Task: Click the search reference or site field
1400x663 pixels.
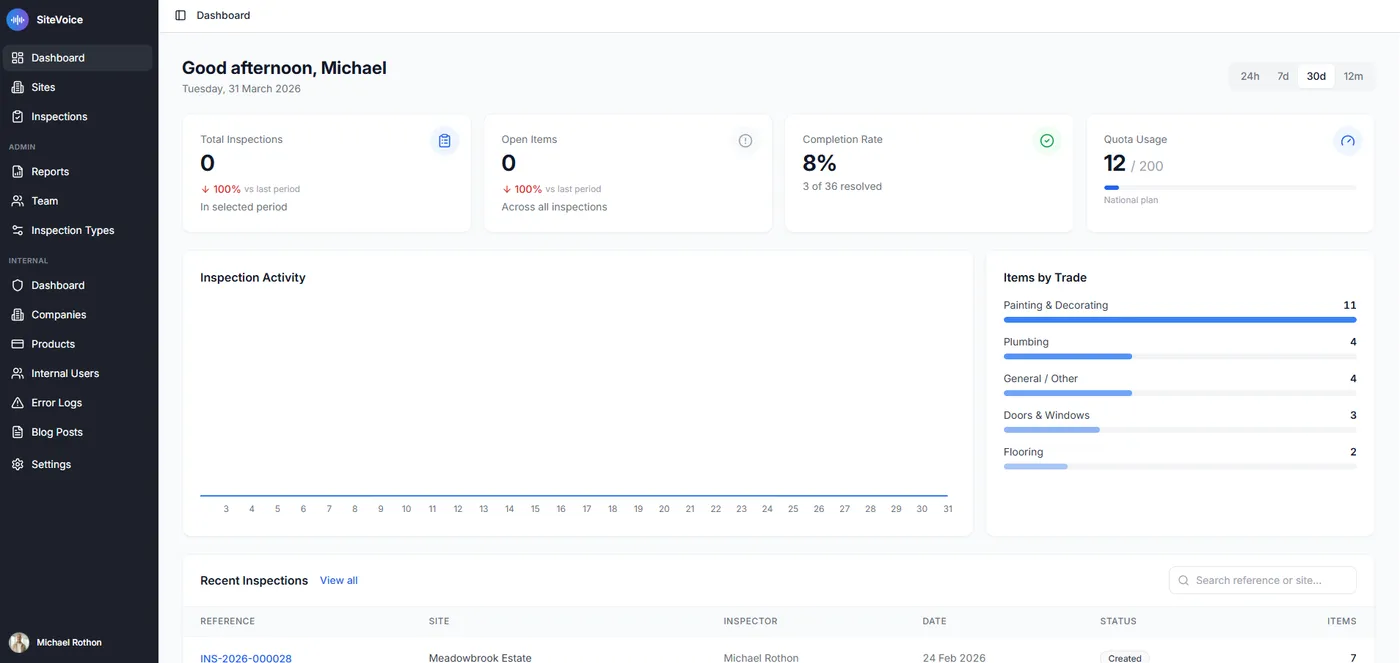Action: [x=1263, y=580]
